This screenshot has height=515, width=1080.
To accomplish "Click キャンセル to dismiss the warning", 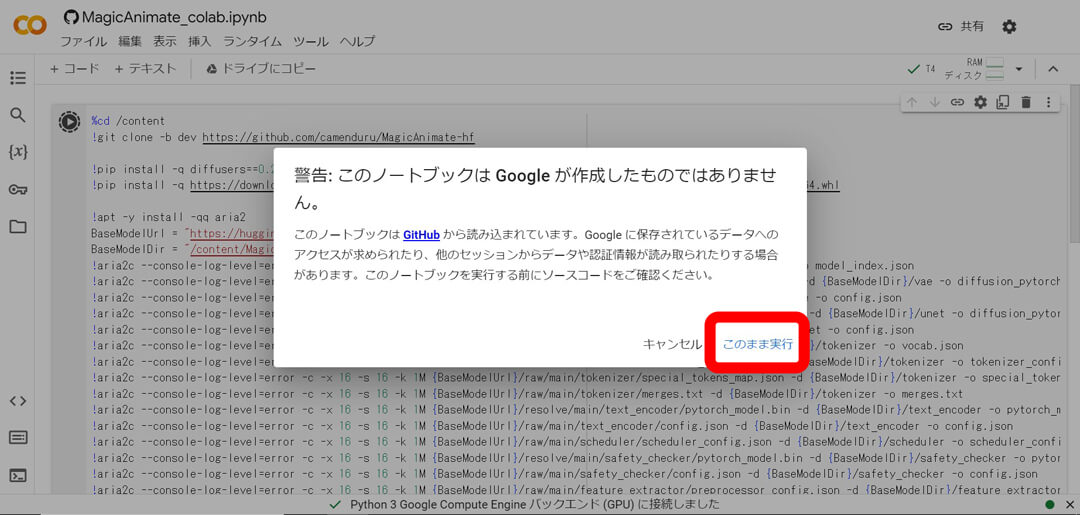I will [672, 344].
